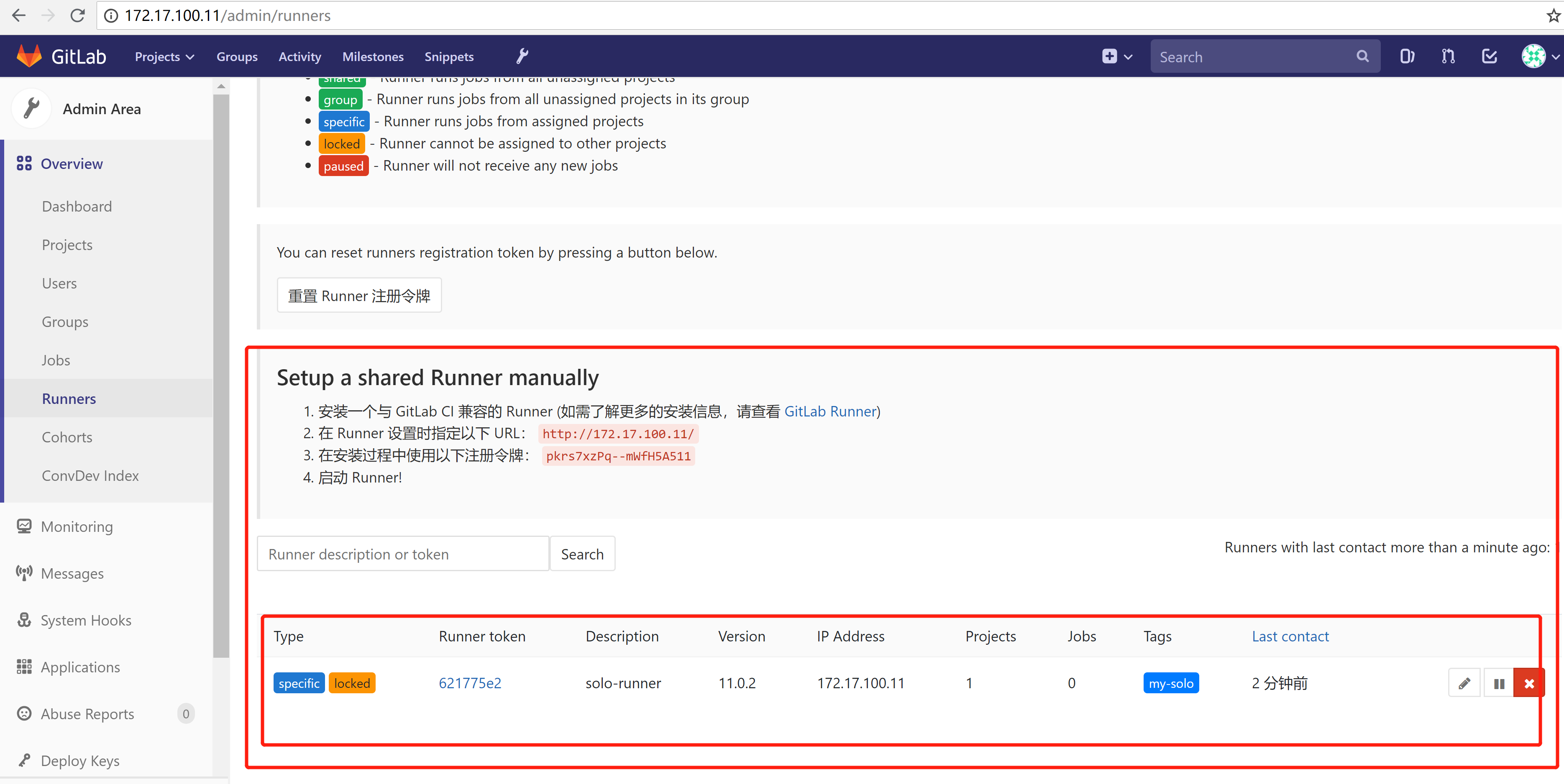Click the http://172.17.100.11/ URL code text
This screenshot has height=784, width=1564.
click(x=618, y=433)
